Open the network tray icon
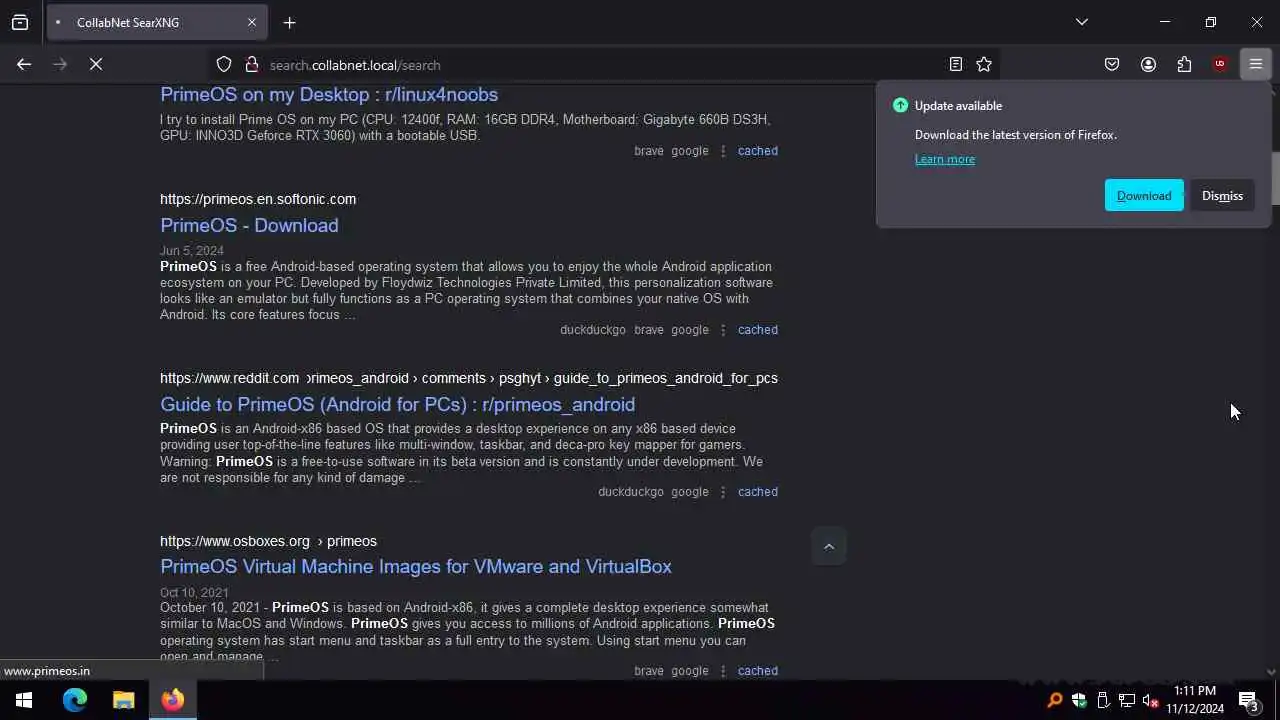Image resolution: width=1280 pixels, height=720 pixels. (x=1127, y=700)
